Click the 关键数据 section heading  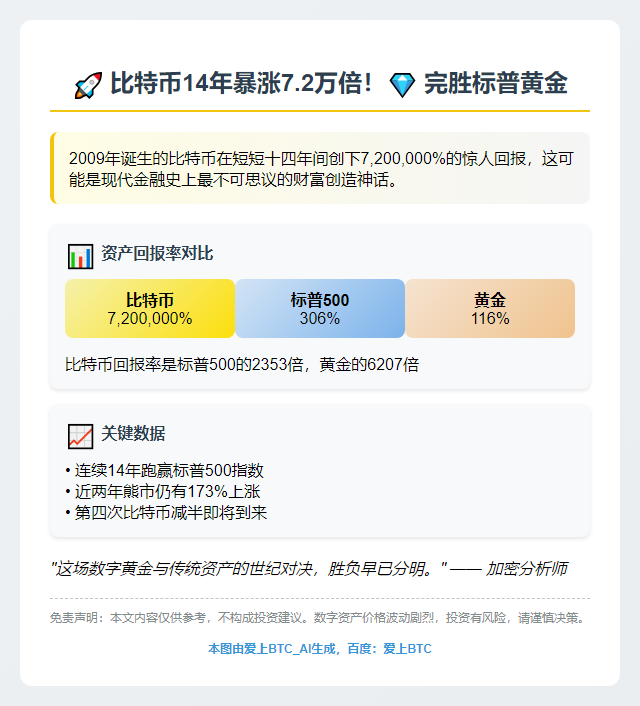coord(133,434)
